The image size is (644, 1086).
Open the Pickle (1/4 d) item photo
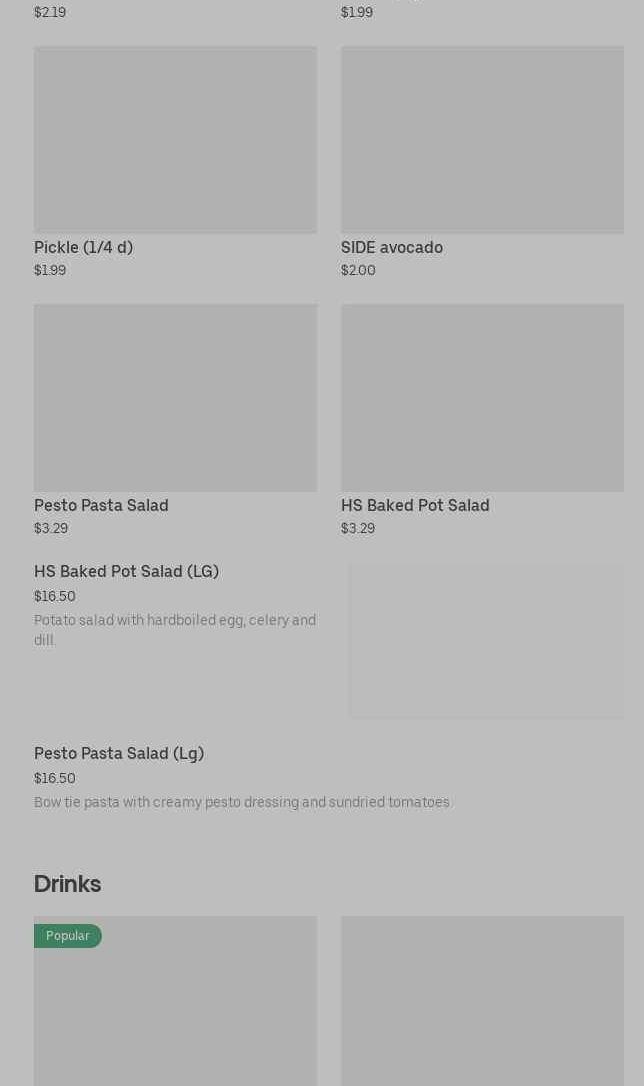coord(175,139)
